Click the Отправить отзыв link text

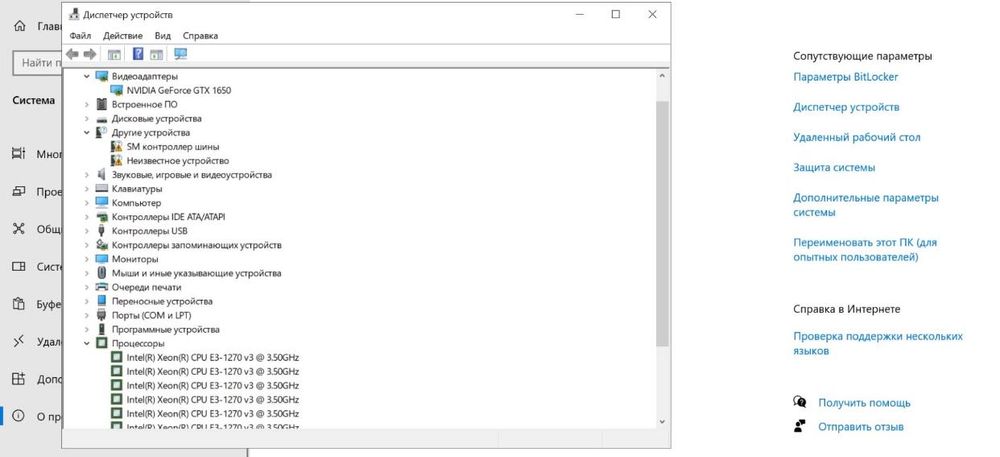[x=861, y=427]
